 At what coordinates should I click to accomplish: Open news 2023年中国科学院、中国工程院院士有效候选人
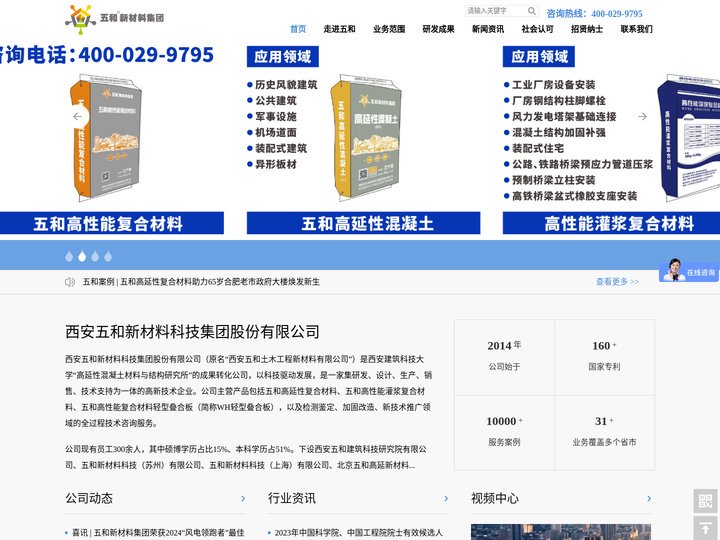[359, 533]
